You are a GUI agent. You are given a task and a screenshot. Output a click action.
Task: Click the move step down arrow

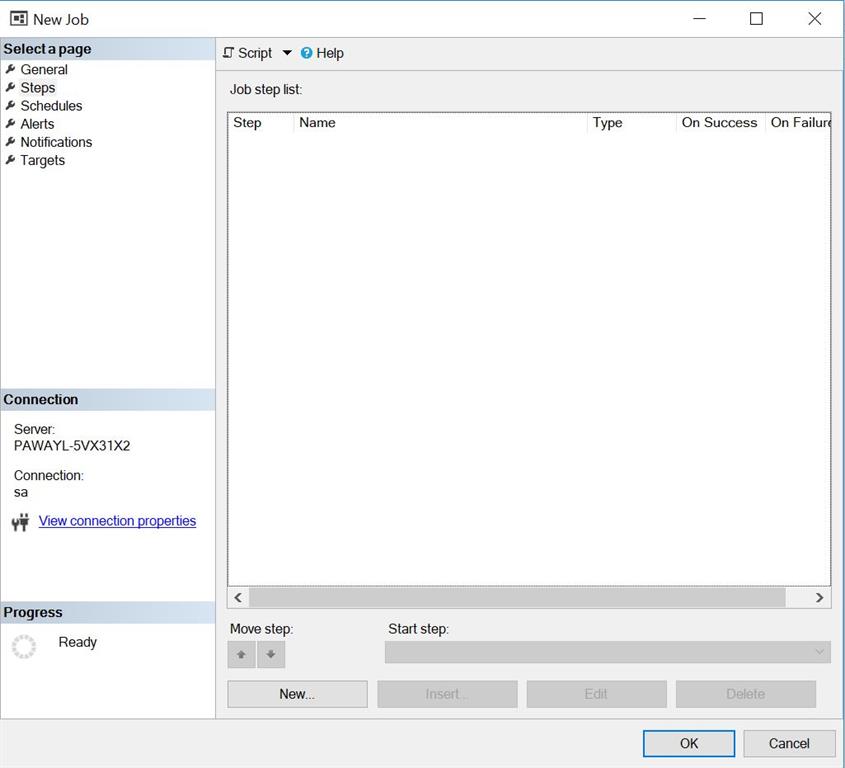[271, 654]
